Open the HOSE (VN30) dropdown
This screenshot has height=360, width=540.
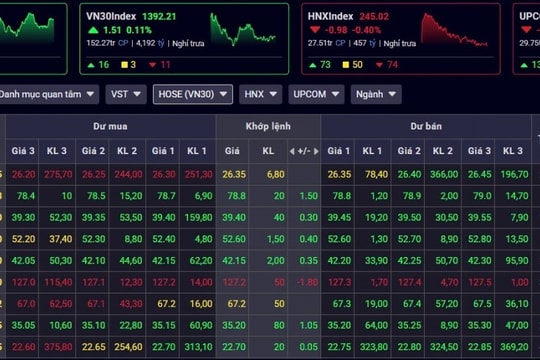pos(193,94)
